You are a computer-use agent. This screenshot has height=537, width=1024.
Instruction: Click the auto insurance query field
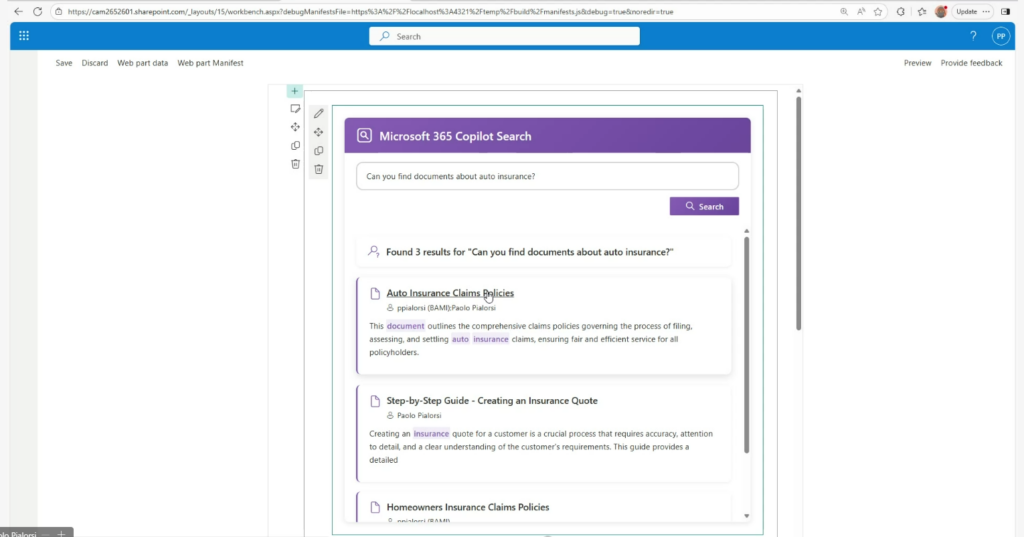547,176
